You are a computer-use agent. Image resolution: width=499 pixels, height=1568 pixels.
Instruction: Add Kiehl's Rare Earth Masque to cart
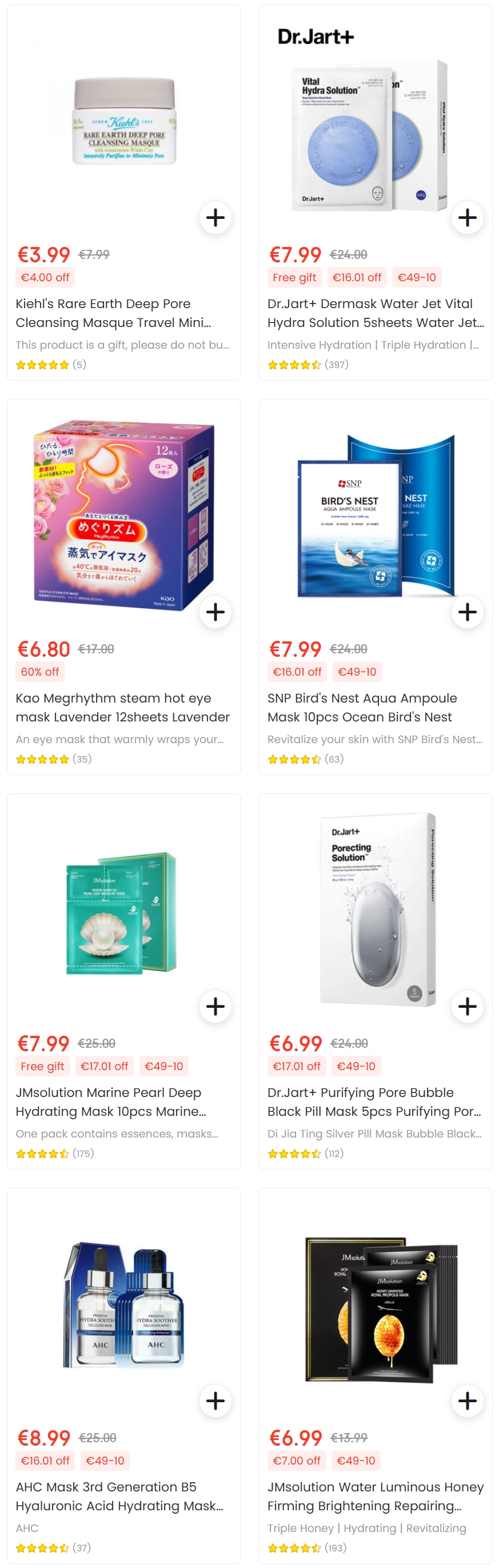pyautogui.click(x=215, y=217)
